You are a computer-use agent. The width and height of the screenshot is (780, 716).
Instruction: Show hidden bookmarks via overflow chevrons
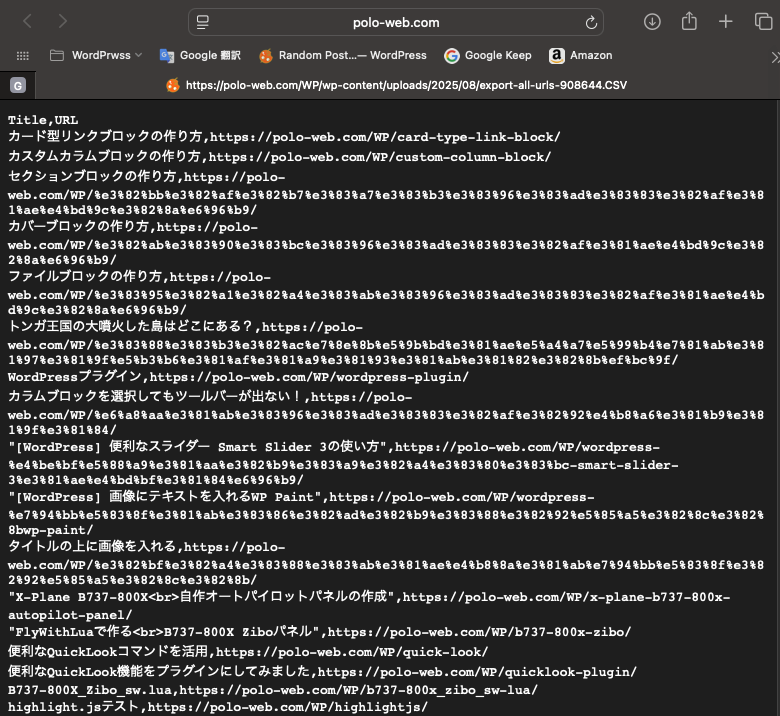(771, 56)
